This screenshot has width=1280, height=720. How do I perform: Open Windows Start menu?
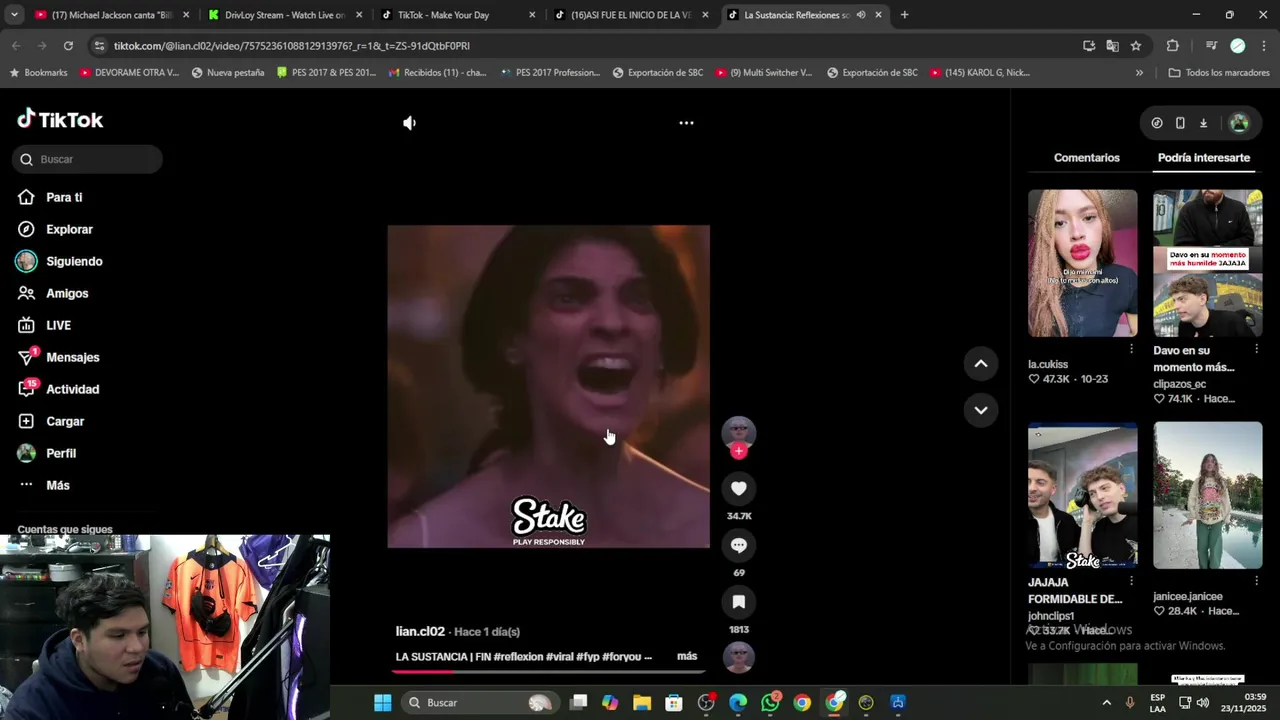(x=383, y=703)
